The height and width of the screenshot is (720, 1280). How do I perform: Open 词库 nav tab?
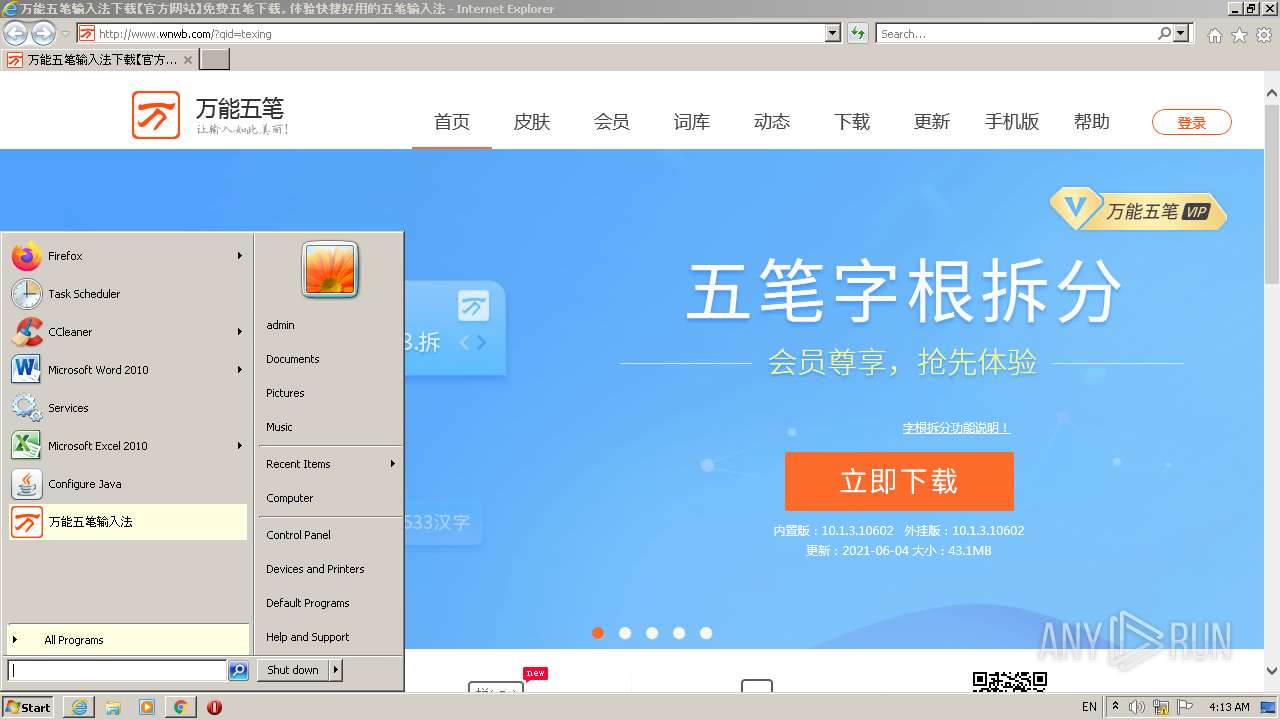[692, 122]
